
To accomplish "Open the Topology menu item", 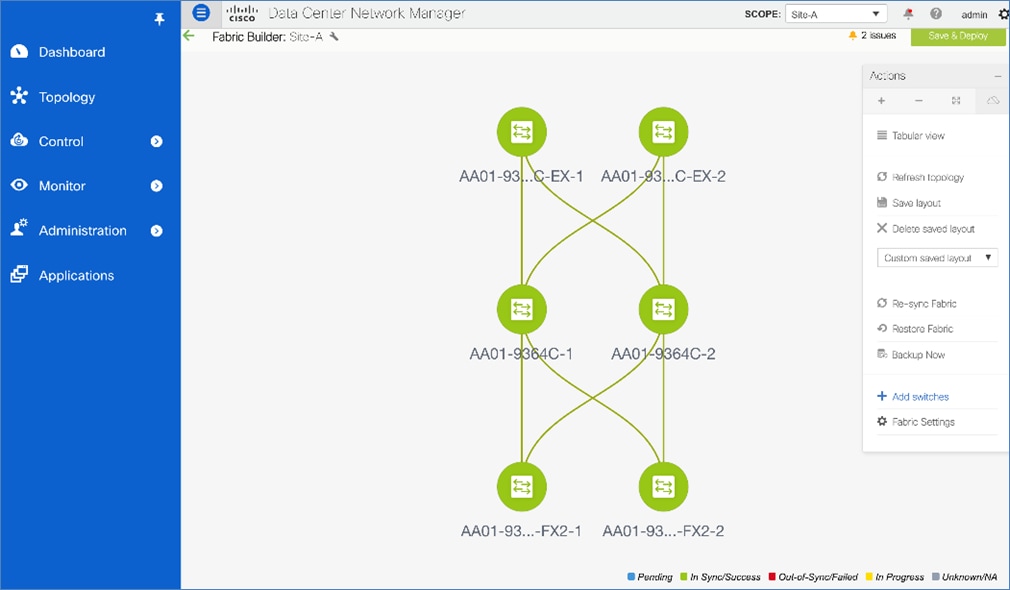I will click(x=66, y=97).
